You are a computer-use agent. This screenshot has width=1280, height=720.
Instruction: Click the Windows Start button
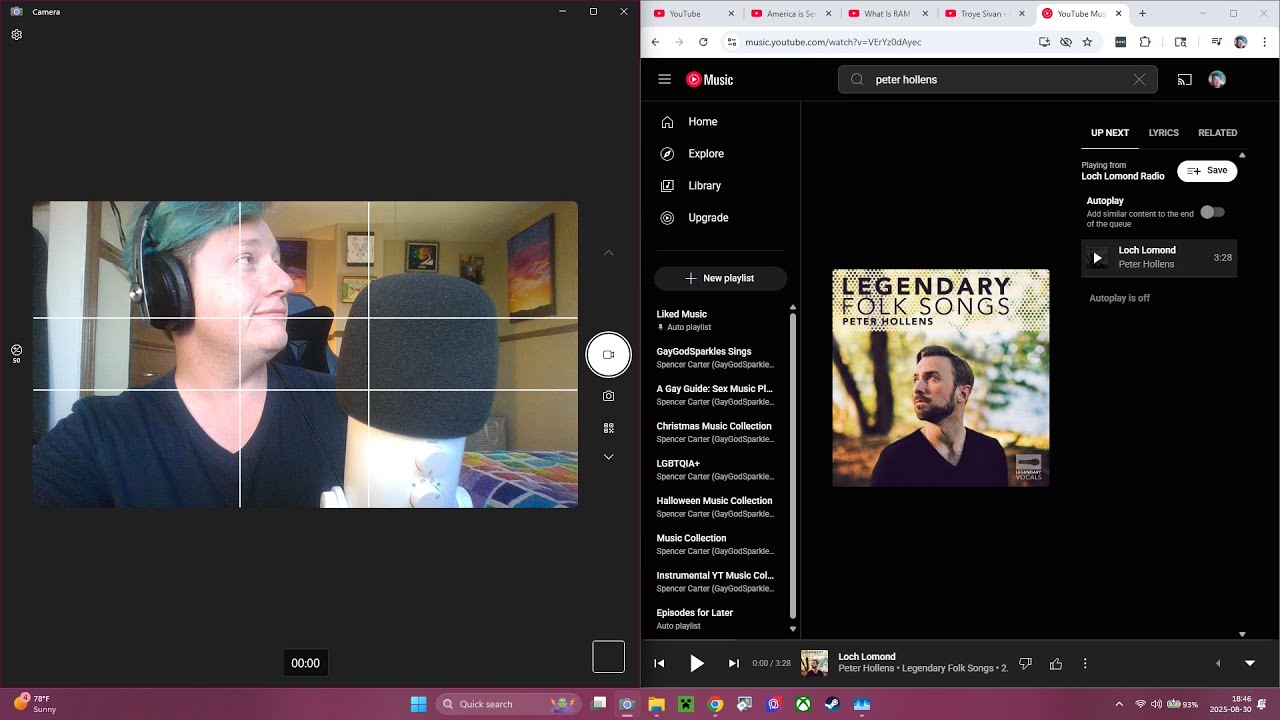(x=419, y=704)
